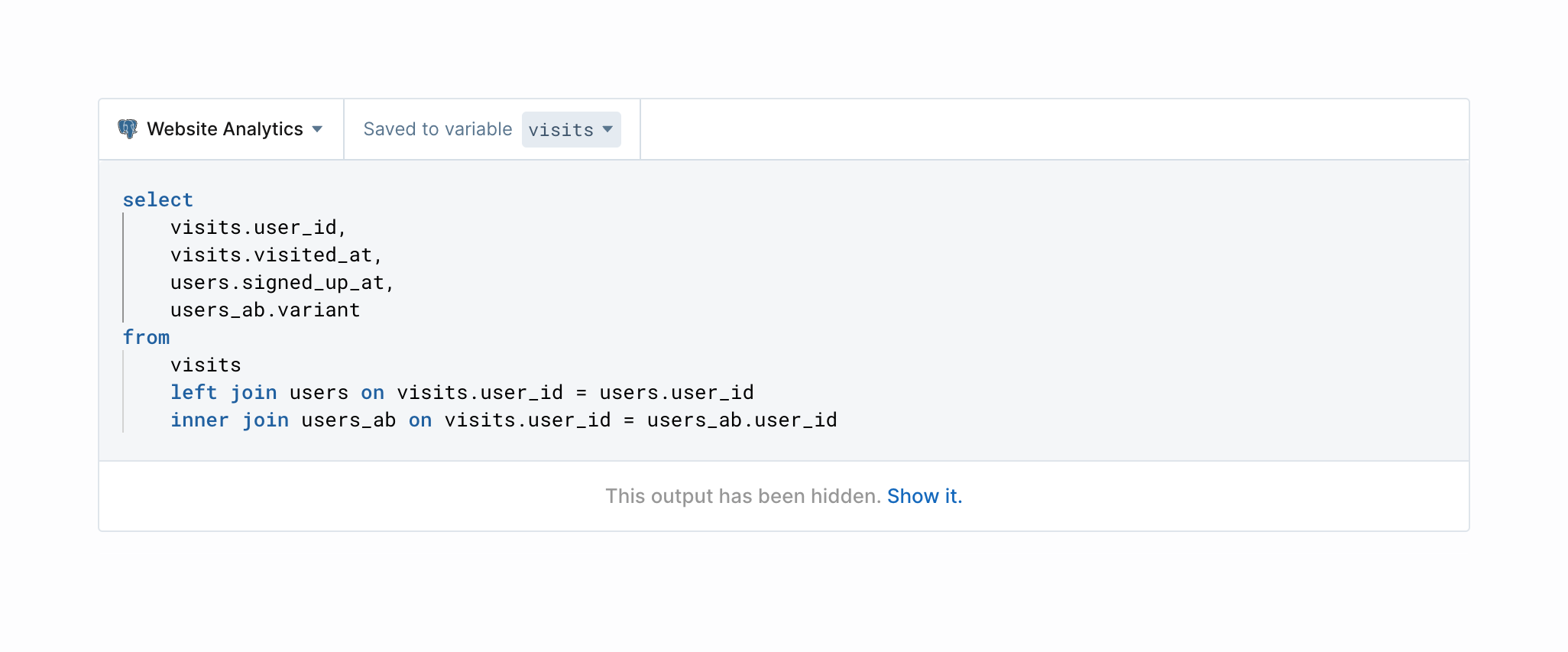Place cursor on the 'select' keyword

[157, 199]
